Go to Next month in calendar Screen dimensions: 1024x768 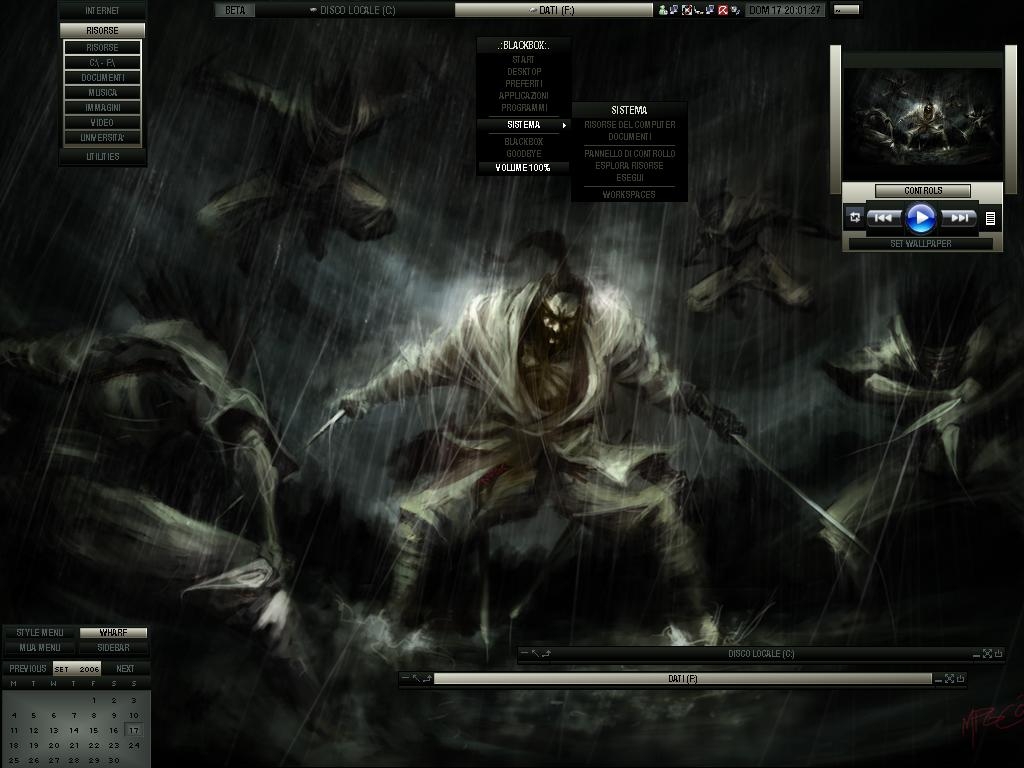coord(125,669)
